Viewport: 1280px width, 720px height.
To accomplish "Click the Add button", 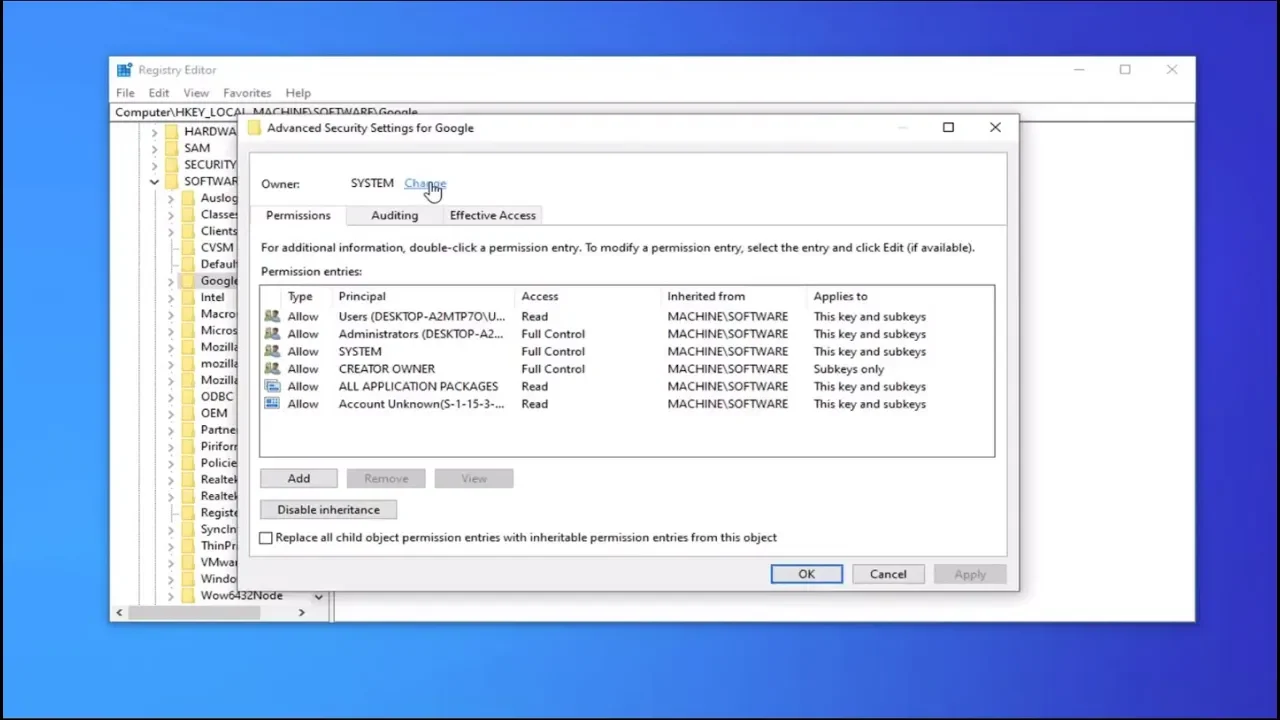I will [299, 478].
